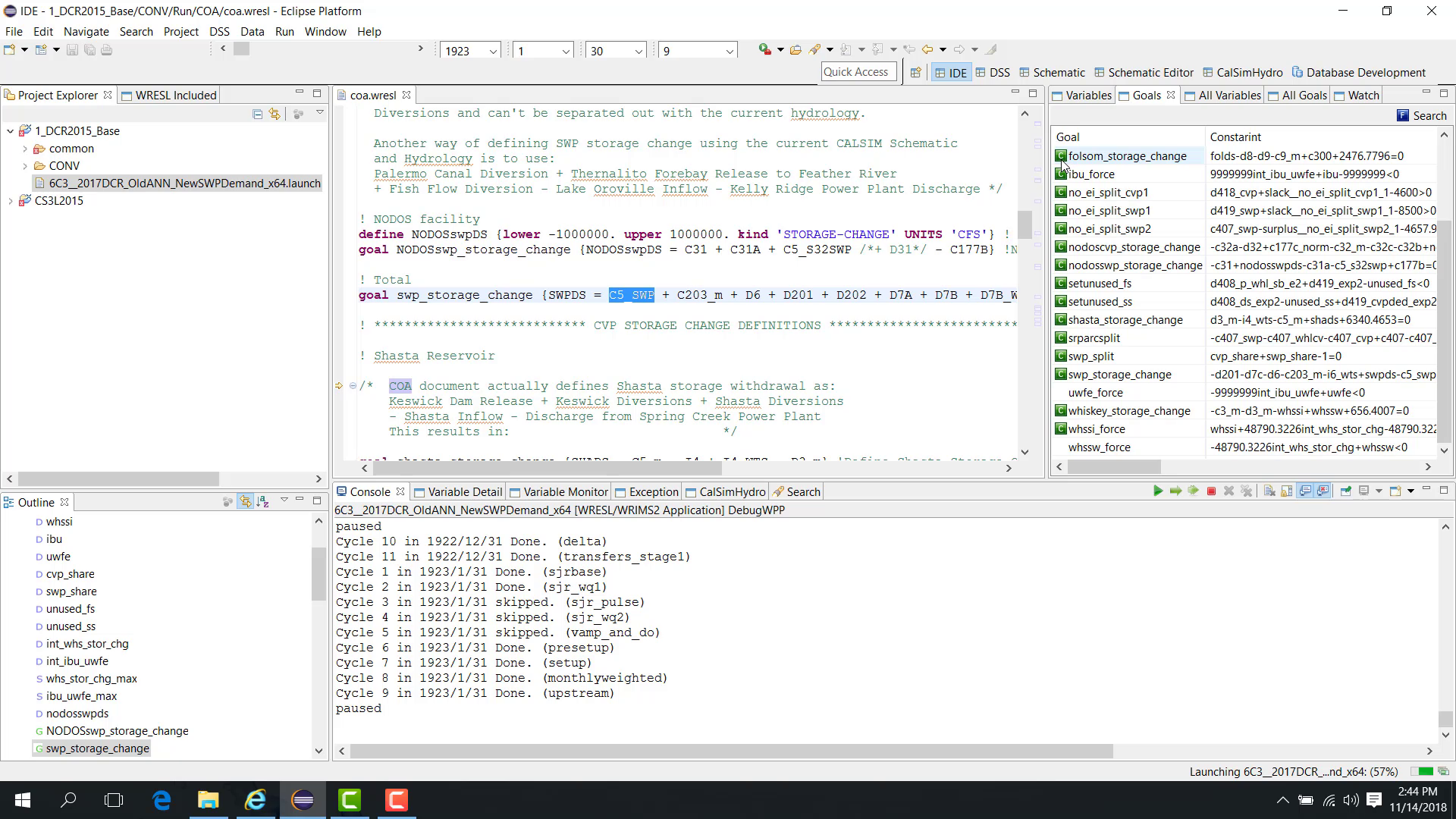
Task: Open Outline View Menu dropdown arrow
Action: [284, 500]
